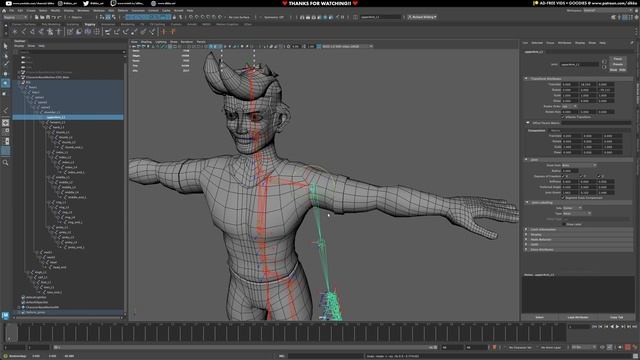The image size is (640, 360).
Task: Click the Lattice deformer shelf icon
Action: coord(97,31)
